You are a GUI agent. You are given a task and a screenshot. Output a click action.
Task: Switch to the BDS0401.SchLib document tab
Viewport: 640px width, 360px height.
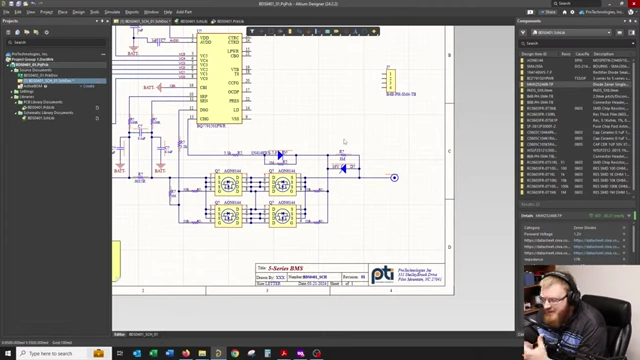pyautogui.click(x=191, y=21)
